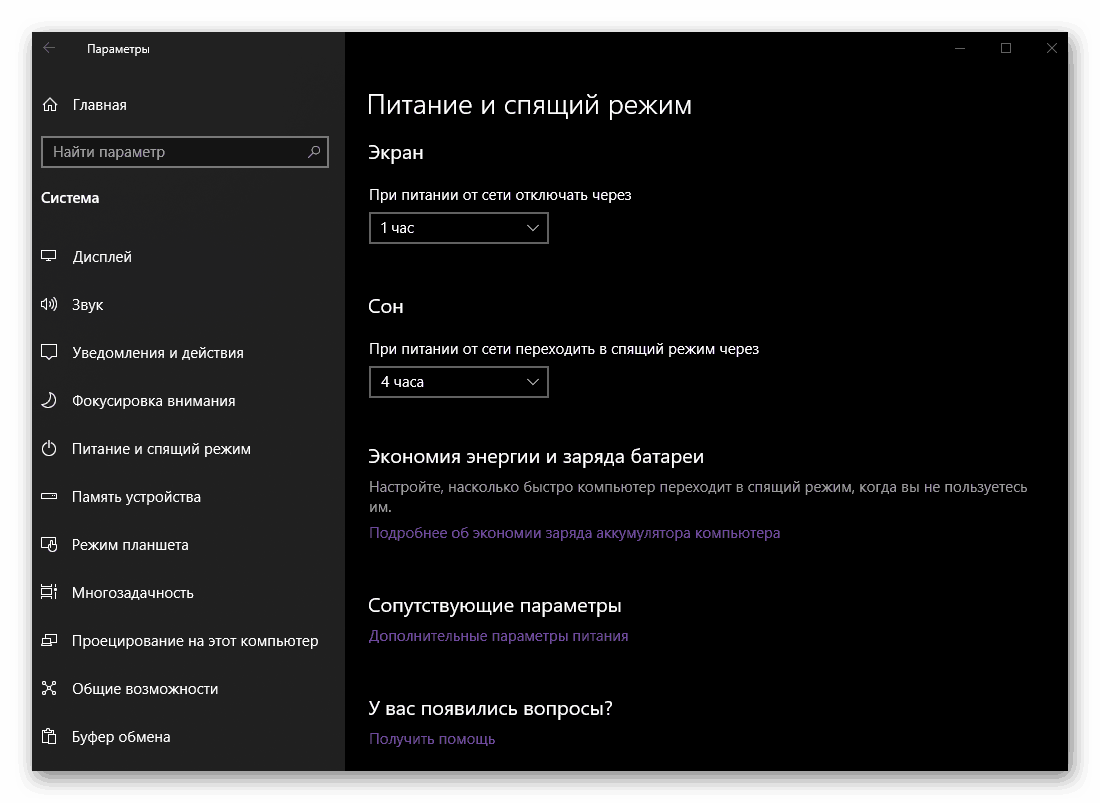Open Проецирование на этот компьютер settings
Image resolution: width=1100 pixels, height=803 pixels.
(x=195, y=641)
